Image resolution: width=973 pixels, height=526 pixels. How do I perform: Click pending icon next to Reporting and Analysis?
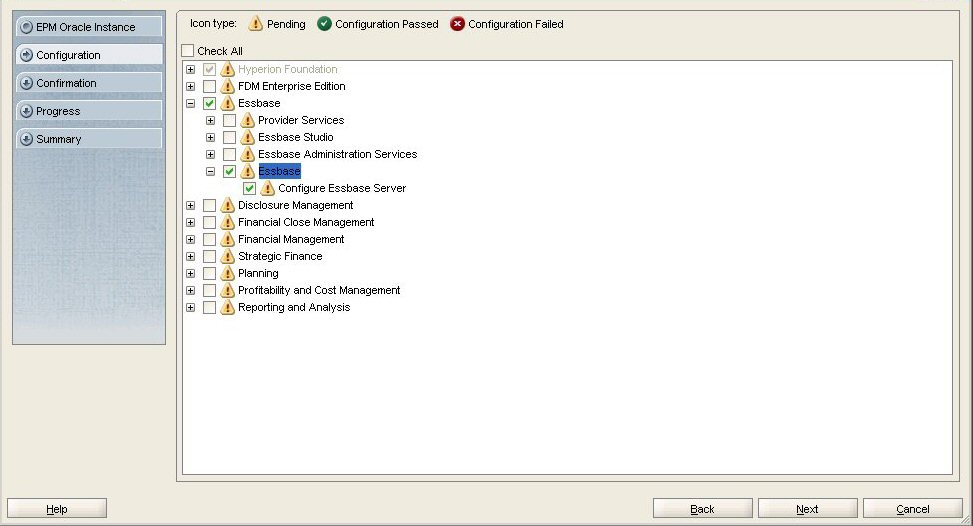click(228, 308)
